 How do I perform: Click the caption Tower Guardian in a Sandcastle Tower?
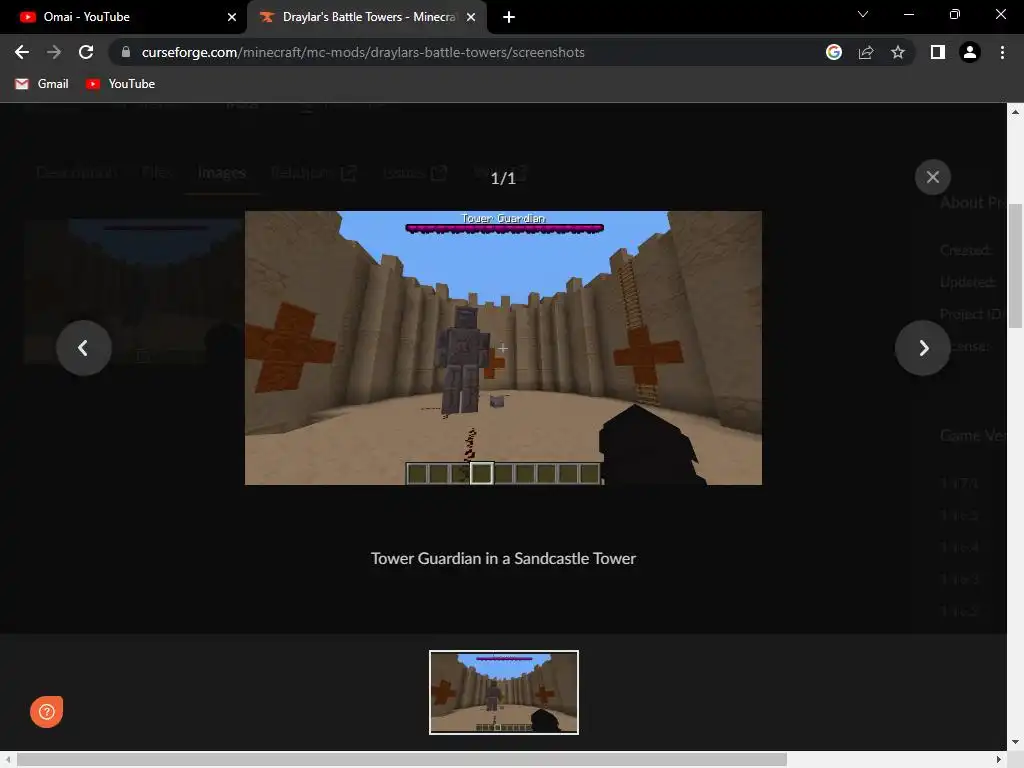coord(504,558)
